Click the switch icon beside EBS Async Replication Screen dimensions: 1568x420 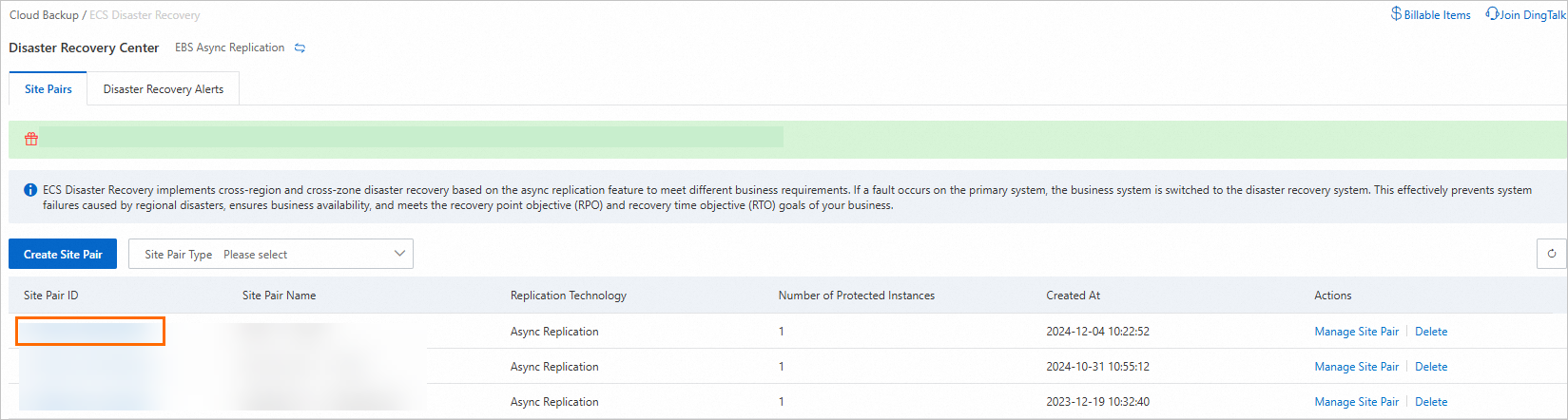300,48
